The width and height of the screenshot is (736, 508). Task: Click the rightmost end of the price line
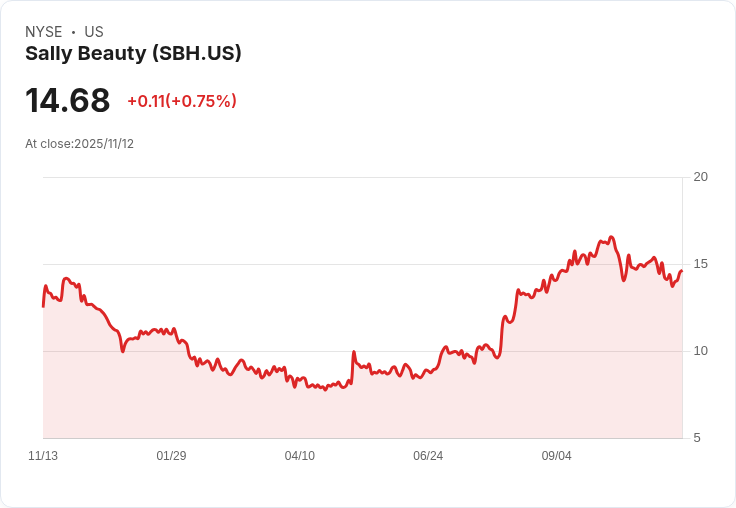coord(681,271)
